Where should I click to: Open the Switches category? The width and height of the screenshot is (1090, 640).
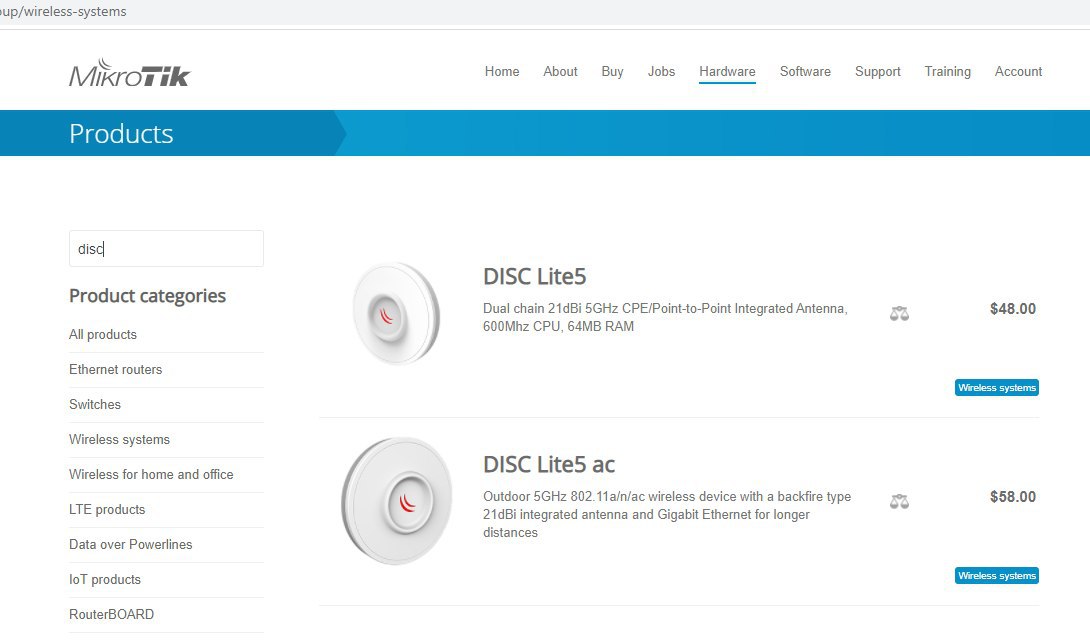pos(95,404)
